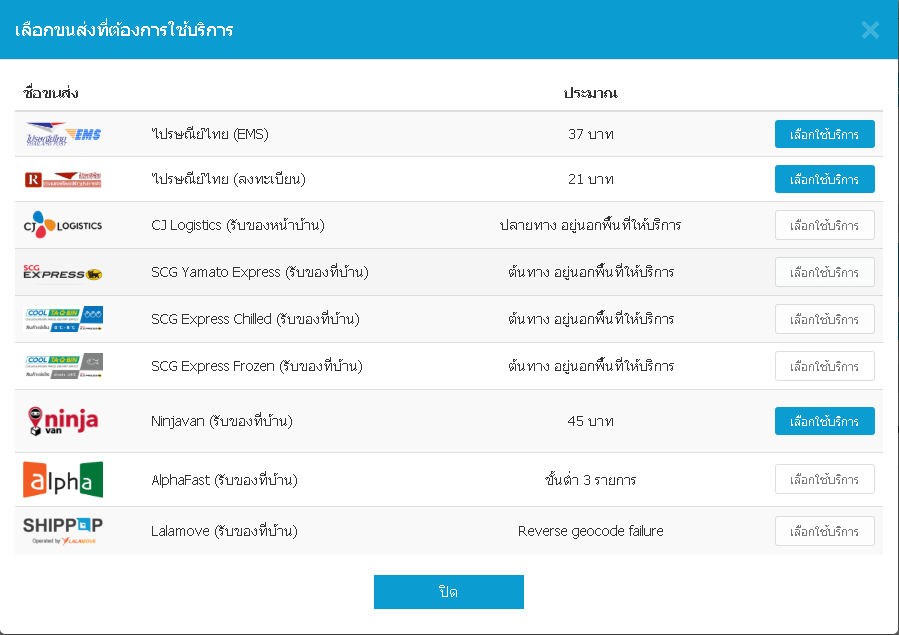This screenshot has height=635, width=899.
Task: Click the dialog title เลือกขนส่งที่ต้องการใช้บริการ
Action: [124, 30]
